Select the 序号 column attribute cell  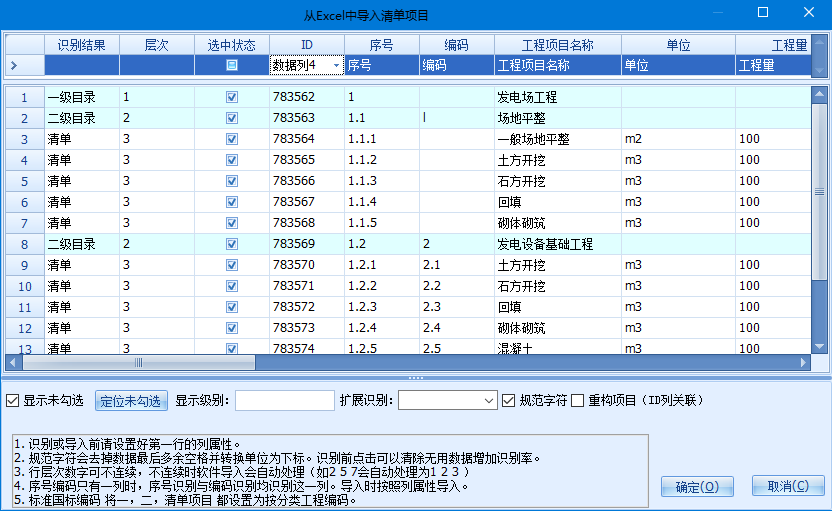382,65
